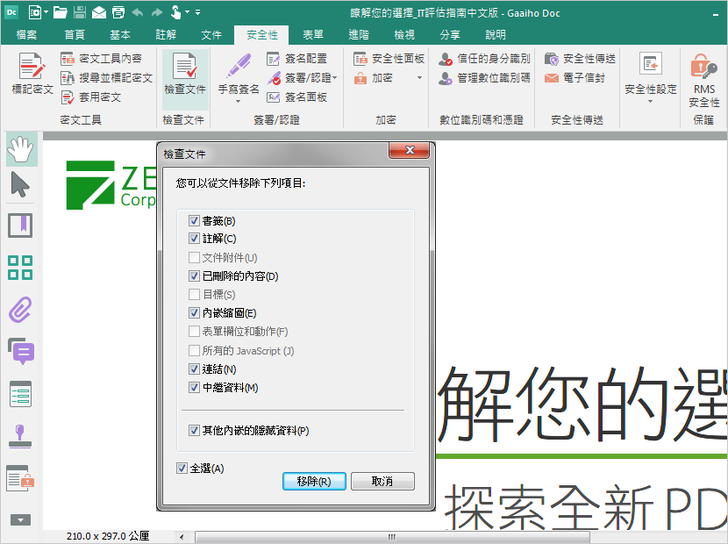Open touch mode dropdown arrow
The height and width of the screenshot is (544, 728).
coord(187,12)
